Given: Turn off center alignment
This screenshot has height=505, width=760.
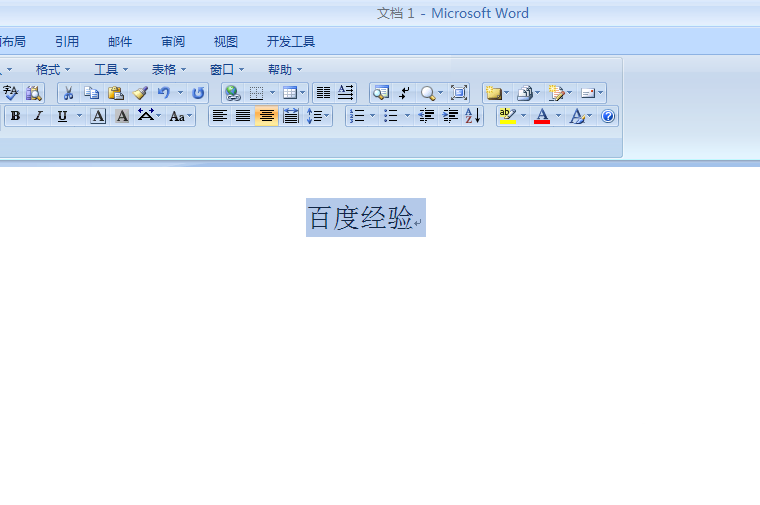Looking at the screenshot, I should (266, 116).
